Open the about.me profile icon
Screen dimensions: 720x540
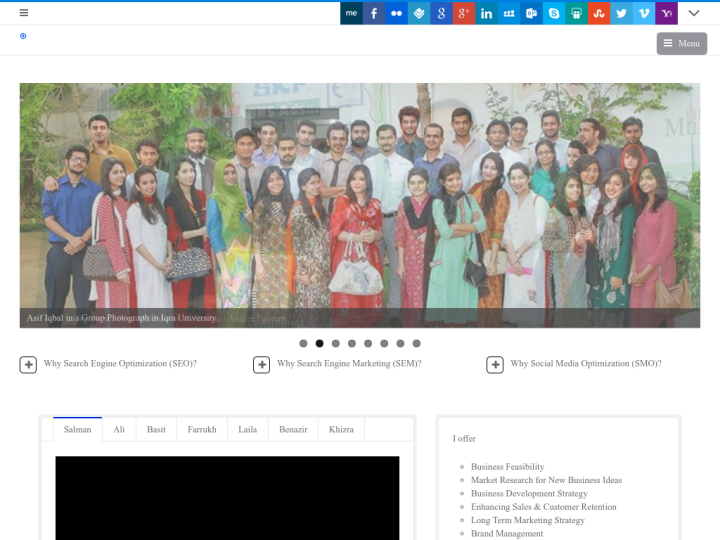coord(351,13)
